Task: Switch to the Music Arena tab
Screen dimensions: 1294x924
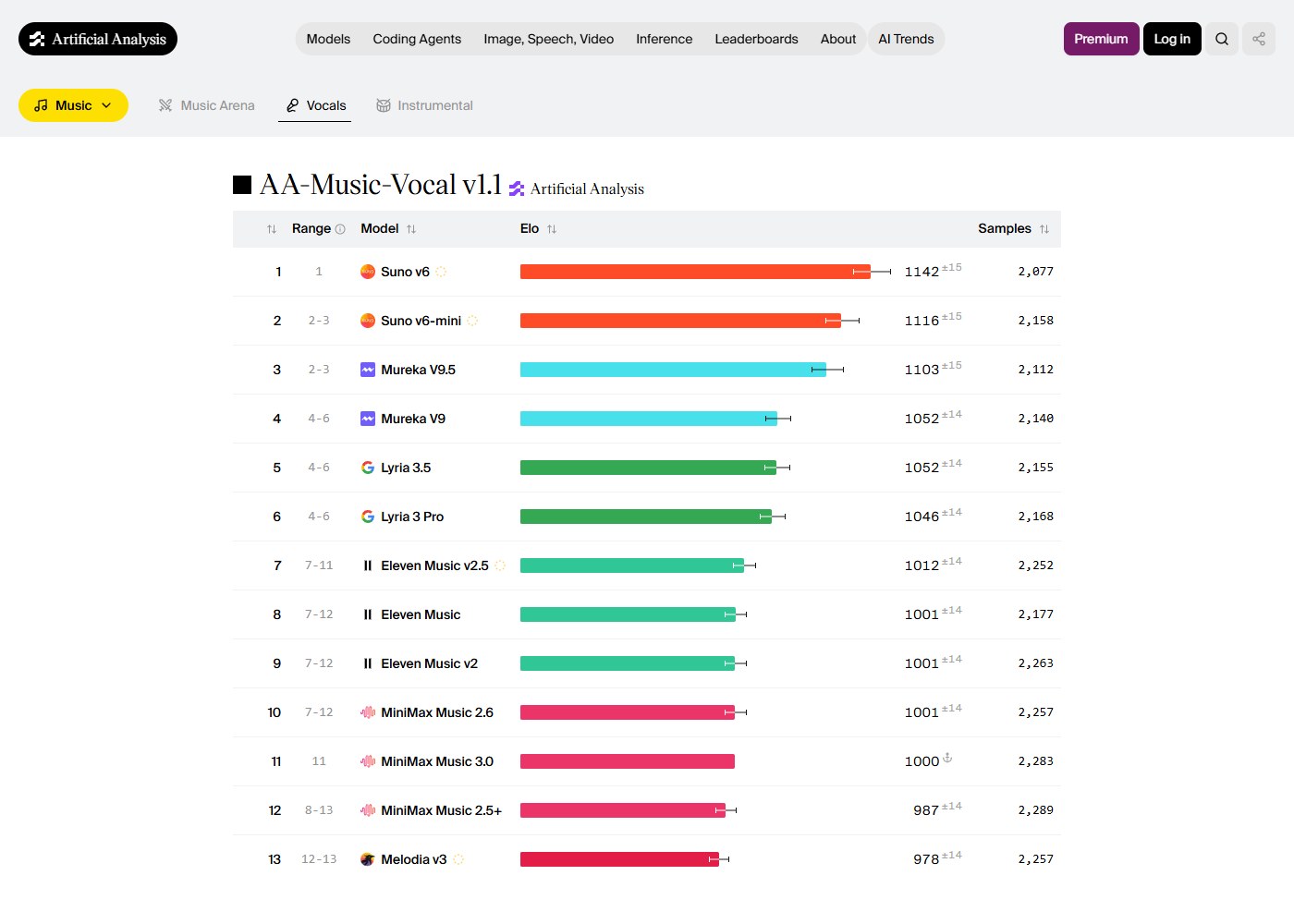Action: [206, 105]
